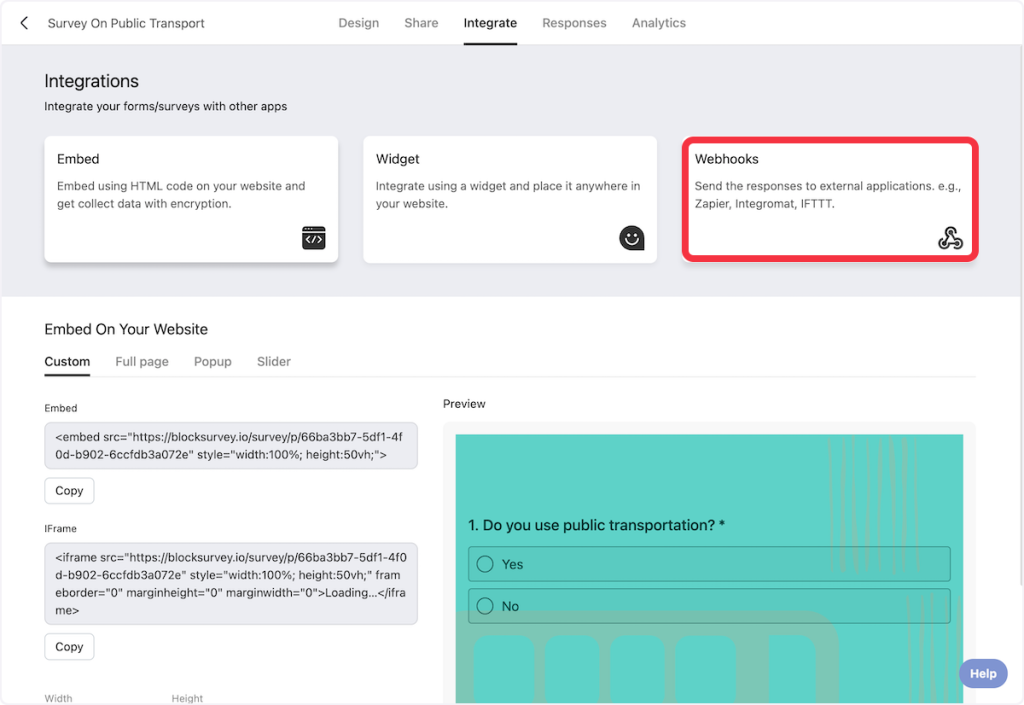Click the Embed code icon
The image size is (1024, 705).
[x=314, y=238]
